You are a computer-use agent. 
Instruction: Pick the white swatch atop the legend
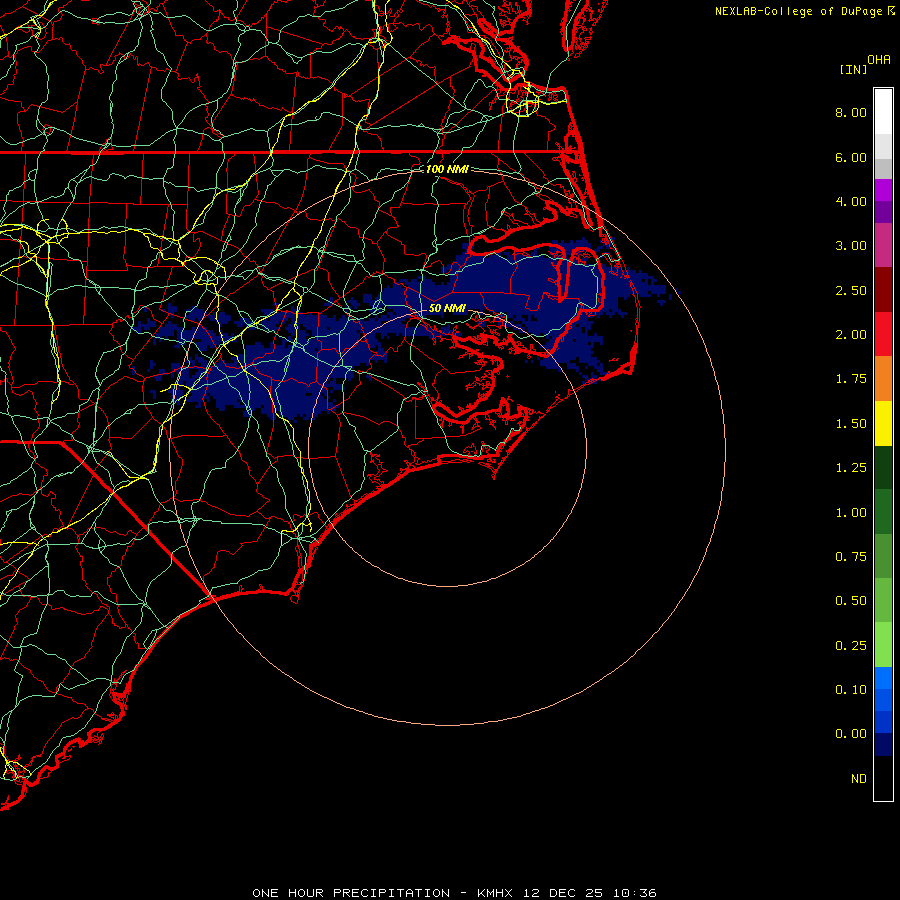[x=883, y=112]
